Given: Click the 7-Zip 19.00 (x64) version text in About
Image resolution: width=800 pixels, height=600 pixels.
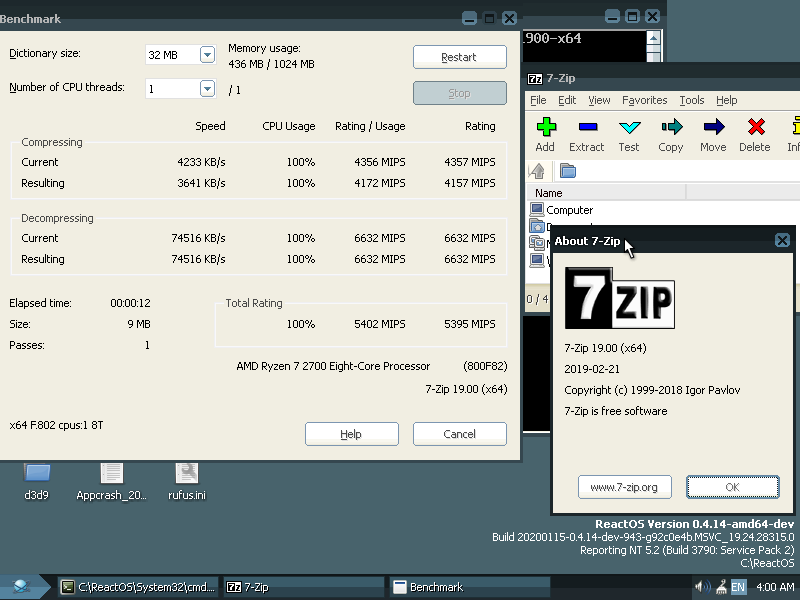Looking at the screenshot, I should [605, 348].
